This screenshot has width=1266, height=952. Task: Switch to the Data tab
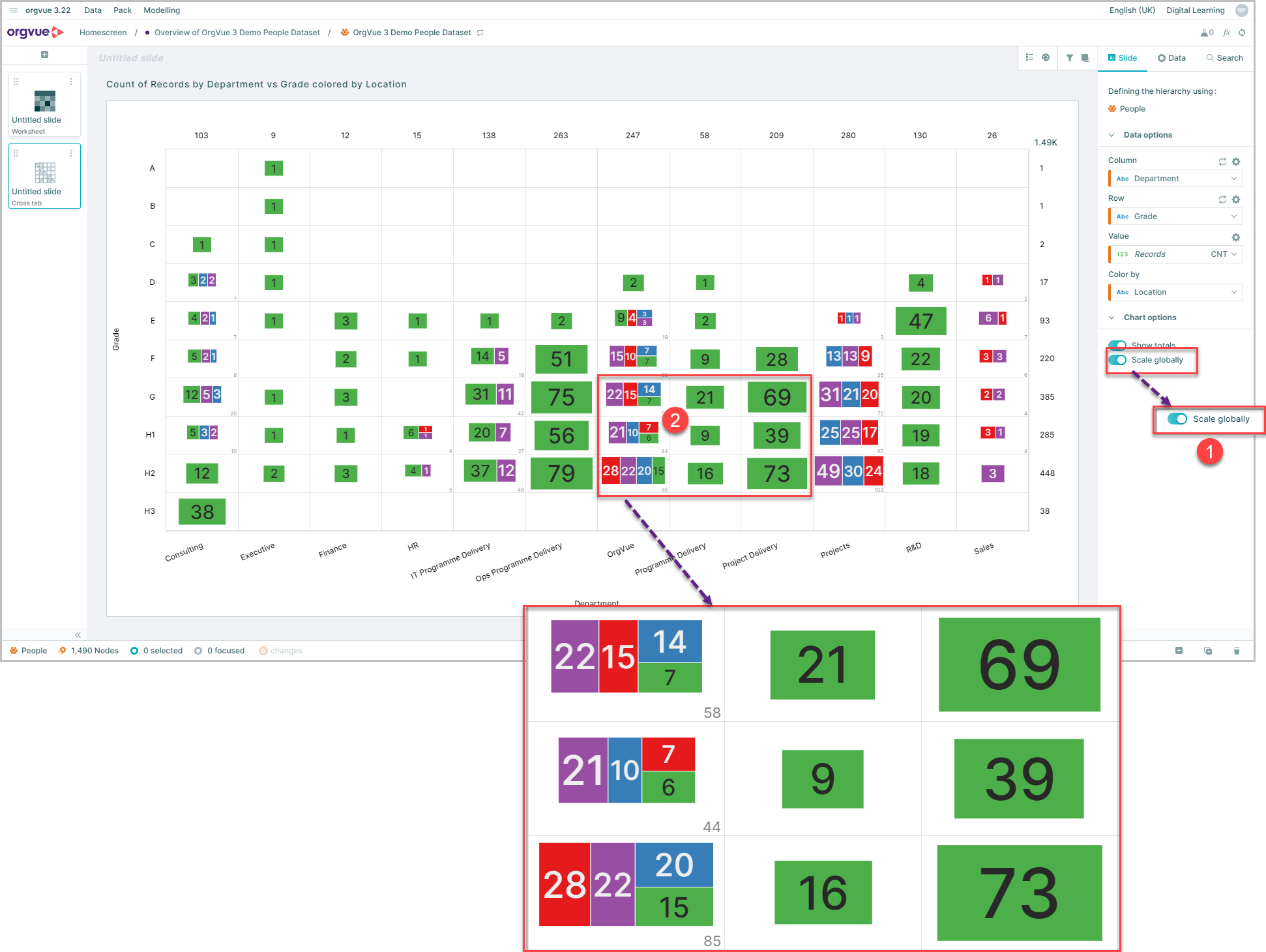pyautogui.click(x=1171, y=58)
